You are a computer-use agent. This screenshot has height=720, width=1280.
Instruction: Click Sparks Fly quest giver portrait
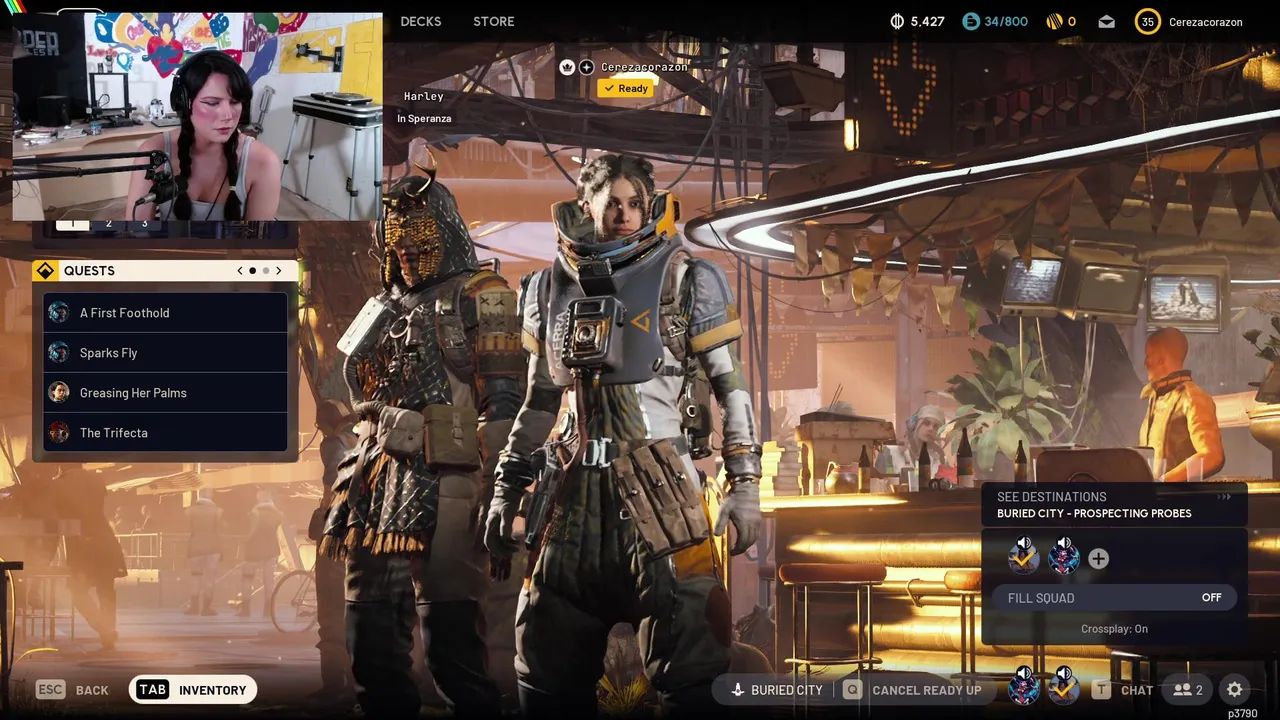click(59, 352)
